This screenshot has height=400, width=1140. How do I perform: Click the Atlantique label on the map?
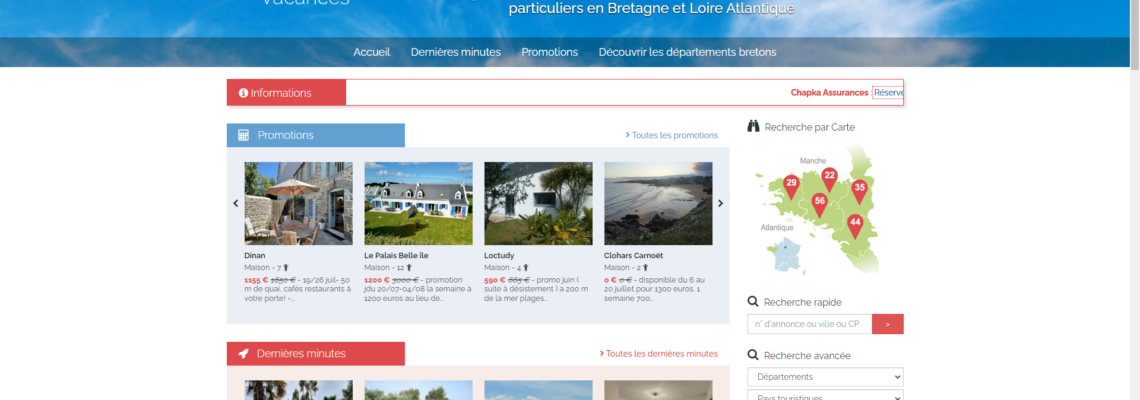coord(777,228)
